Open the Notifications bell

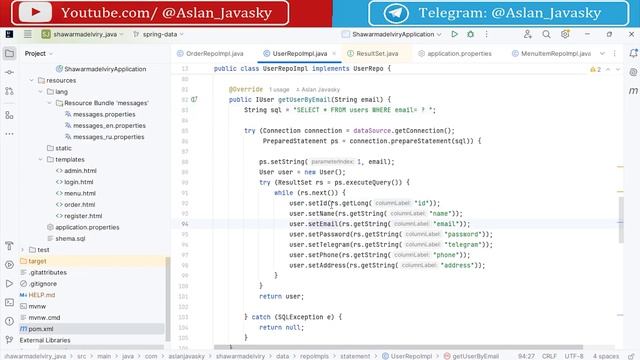coord(633,53)
